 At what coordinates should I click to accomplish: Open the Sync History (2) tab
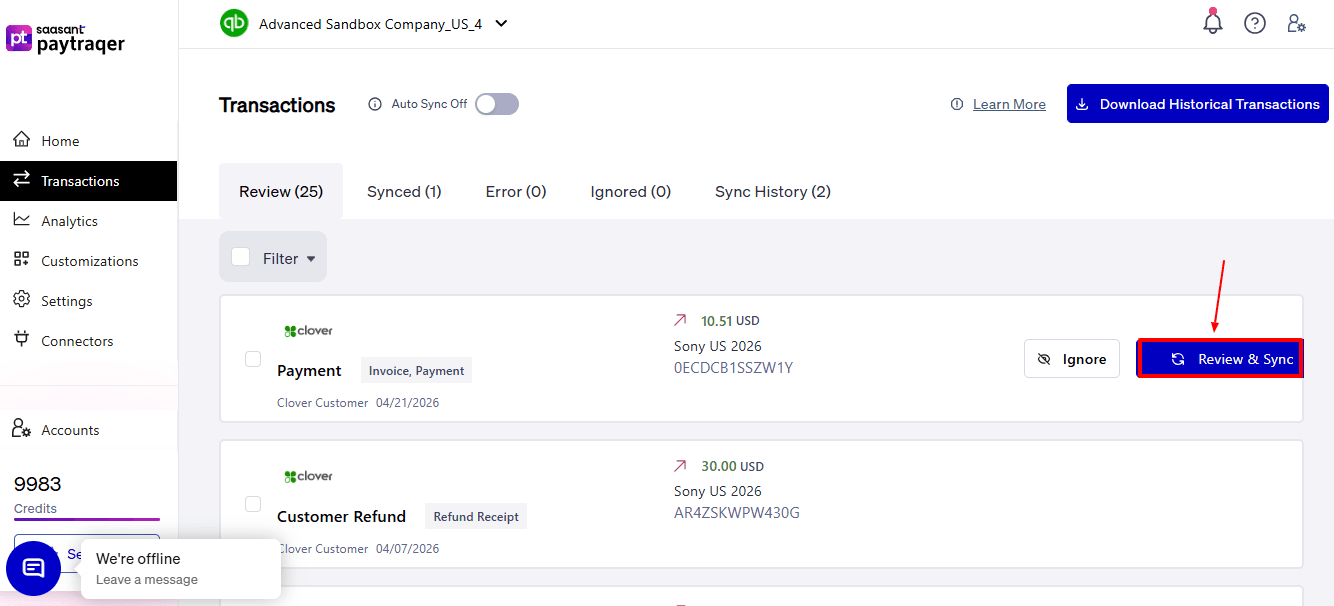point(773,191)
